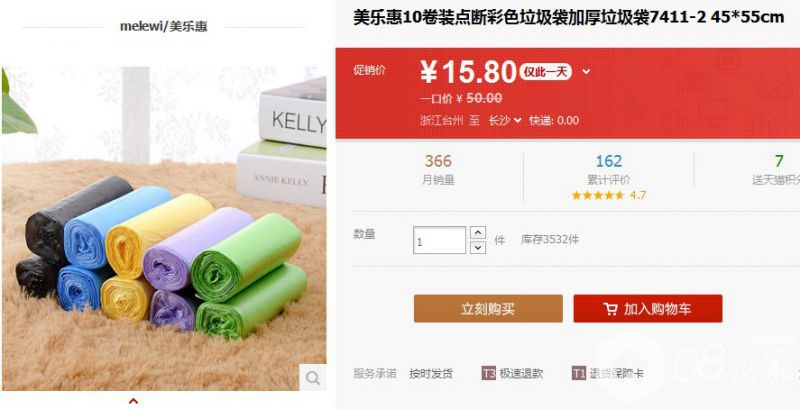Open the 长沙 destination city dropdown
This screenshot has height=409, width=800.
tap(505, 121)
